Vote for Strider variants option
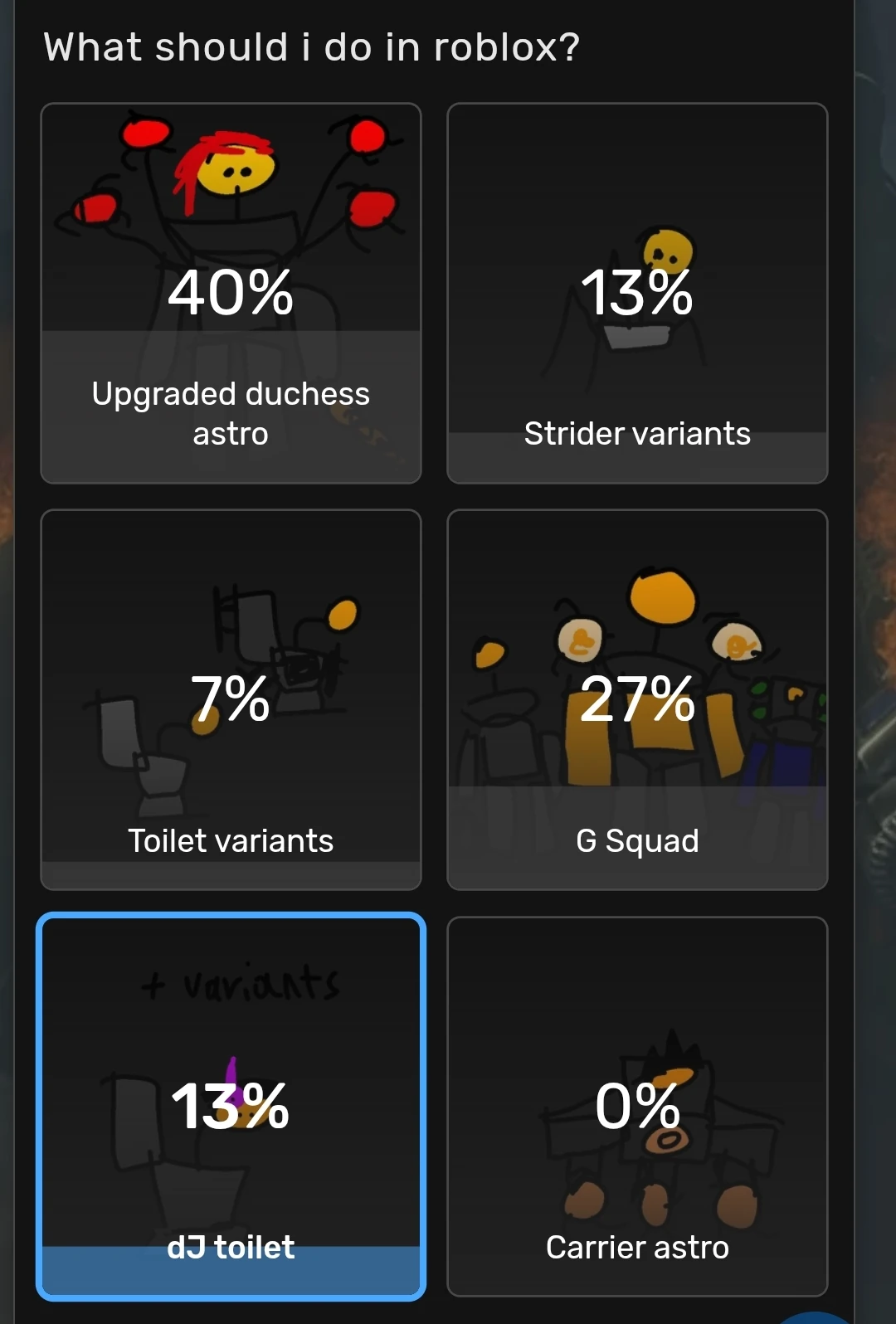Image resolution: width=896 pixels, height=1324 pixels. coord(637,434)
